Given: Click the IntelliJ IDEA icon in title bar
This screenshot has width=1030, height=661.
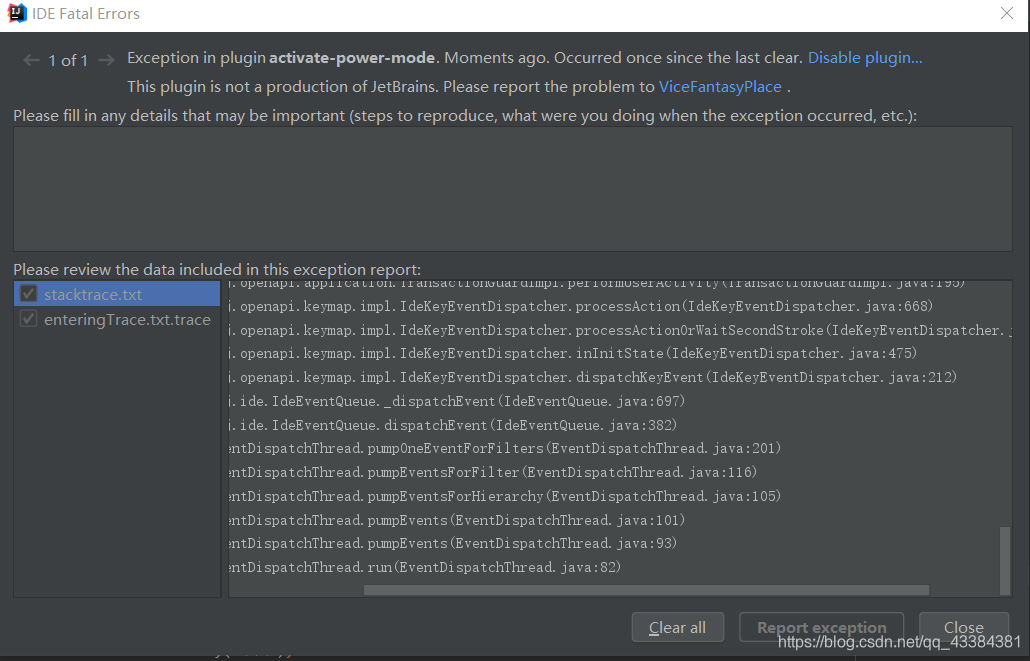Looking at the screenshot, I should pos(16,13).
